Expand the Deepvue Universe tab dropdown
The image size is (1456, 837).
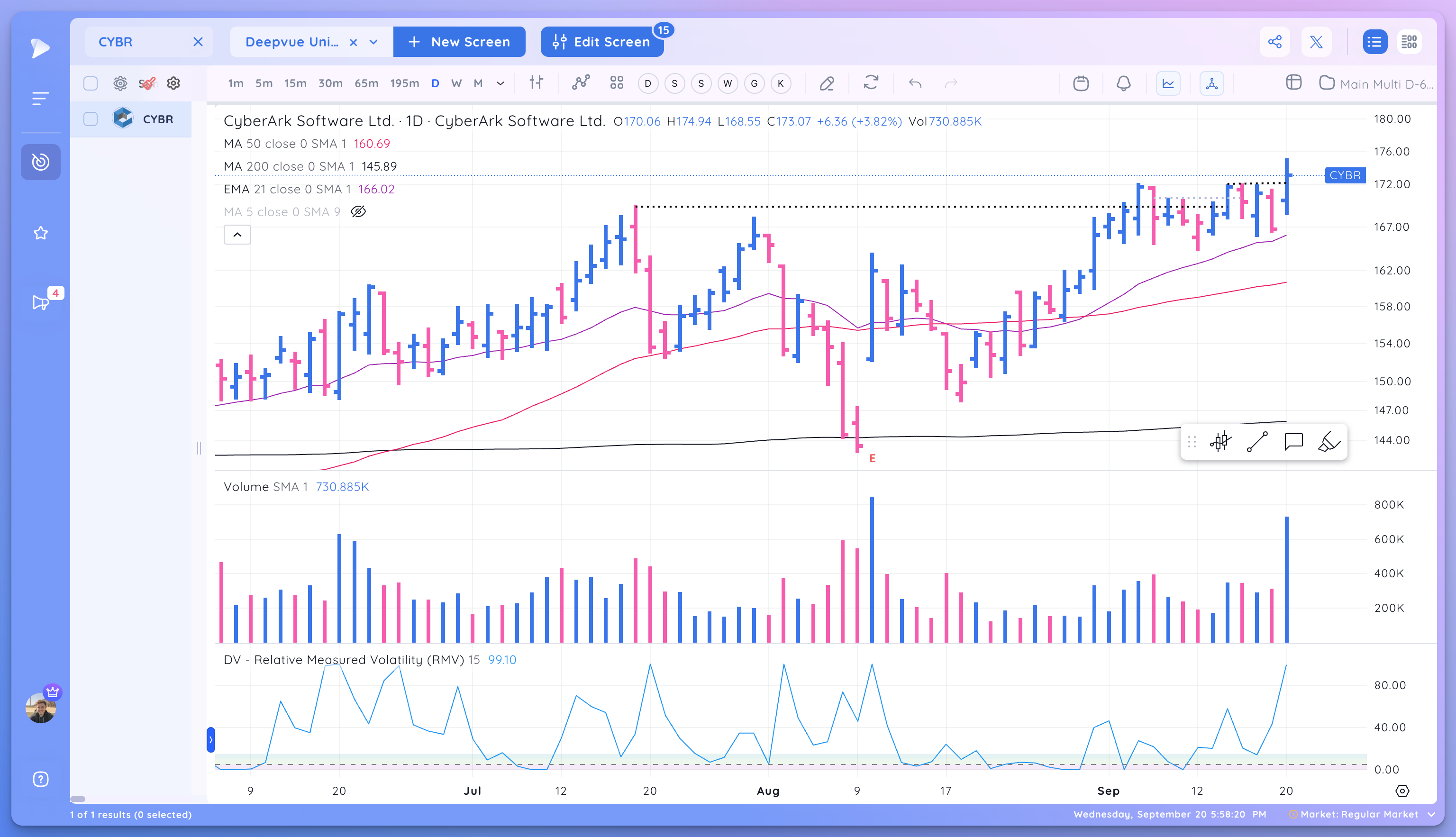pos(373,42)
